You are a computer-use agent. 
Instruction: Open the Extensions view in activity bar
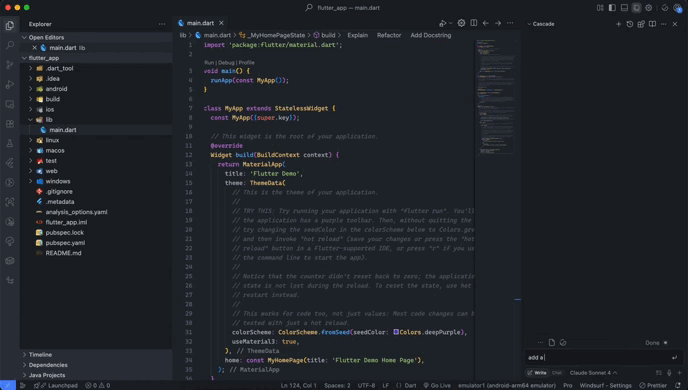[10, 124]
